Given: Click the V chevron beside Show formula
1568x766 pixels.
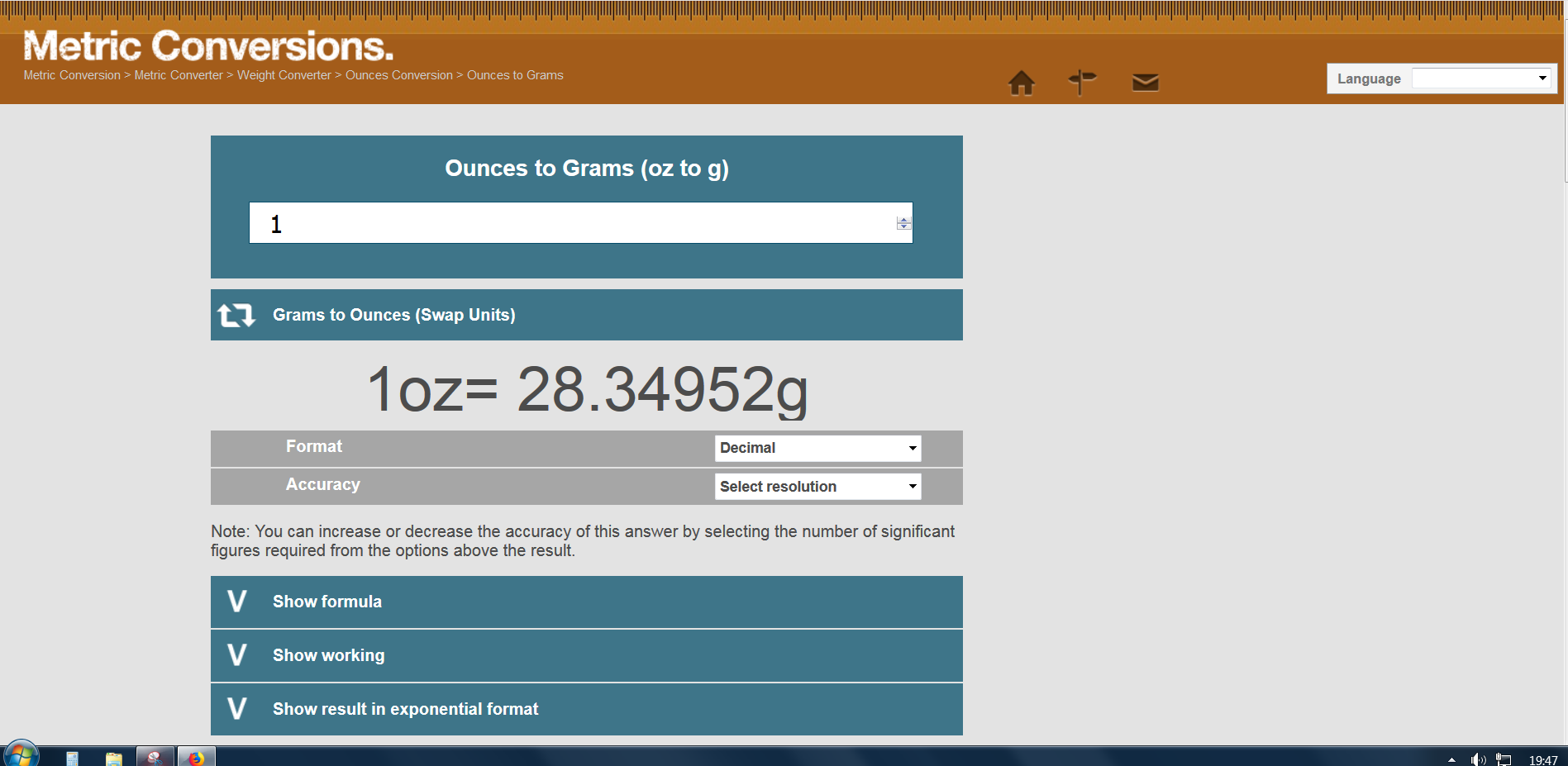Looking at the screenshot, I should [x=237, y=601].
